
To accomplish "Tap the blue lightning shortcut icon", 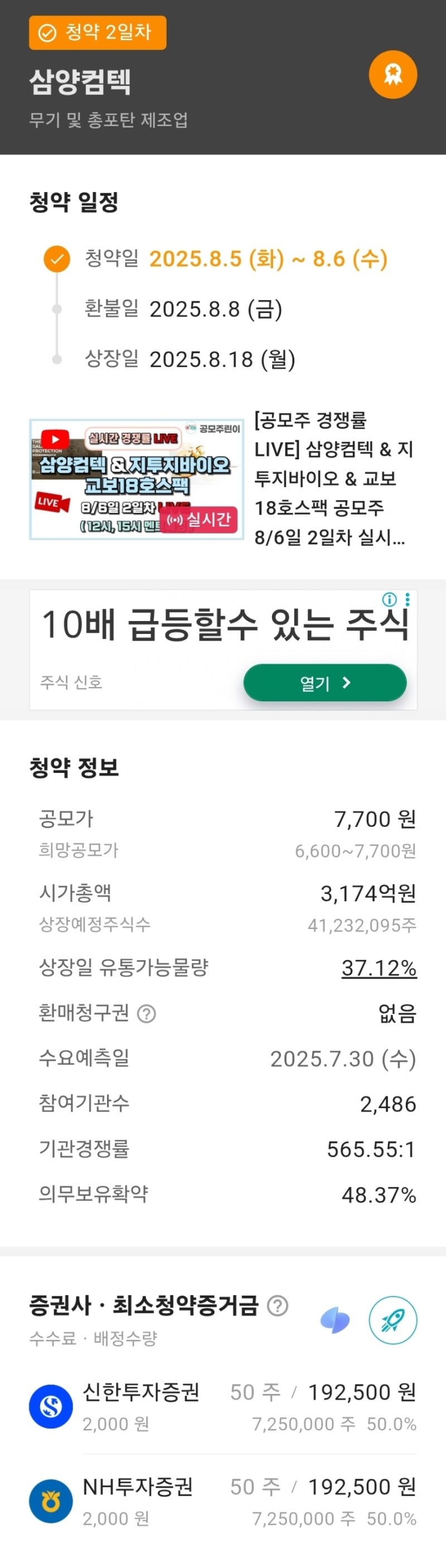I will [x=334, y=1320].
